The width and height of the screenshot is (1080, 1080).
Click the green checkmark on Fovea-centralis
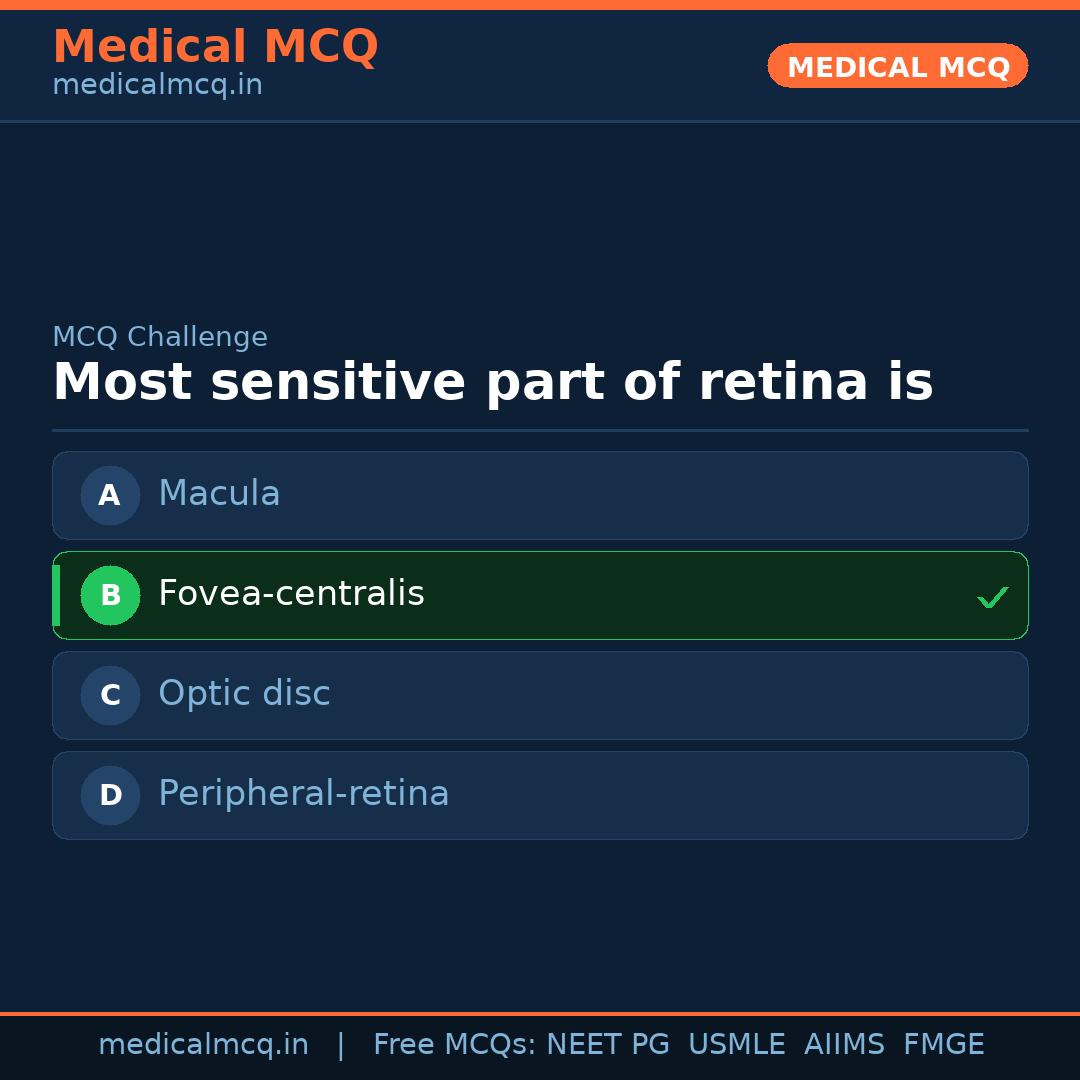point(992,597)
